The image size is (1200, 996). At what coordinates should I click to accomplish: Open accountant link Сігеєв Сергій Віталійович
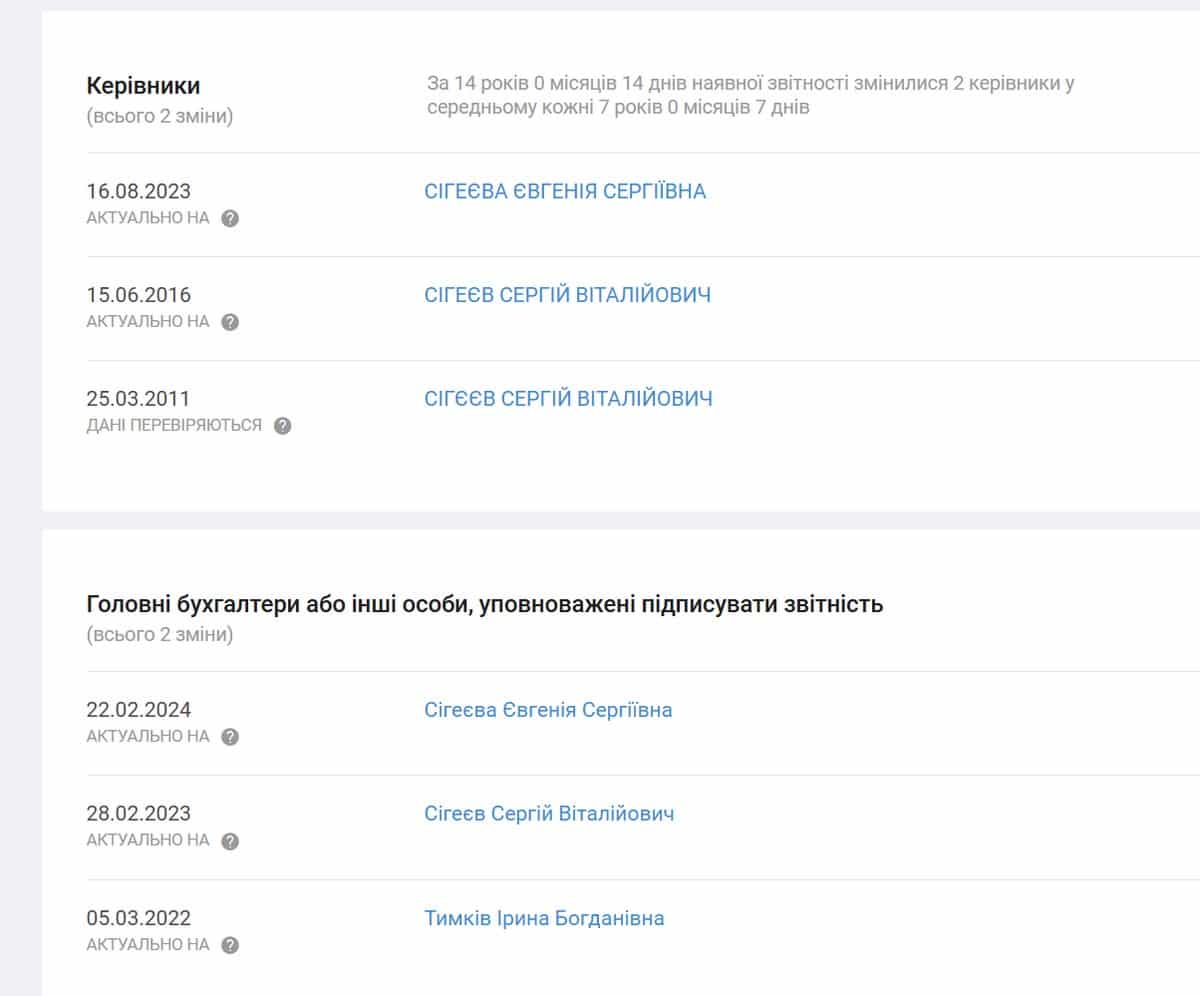click(x=549, y=814)
